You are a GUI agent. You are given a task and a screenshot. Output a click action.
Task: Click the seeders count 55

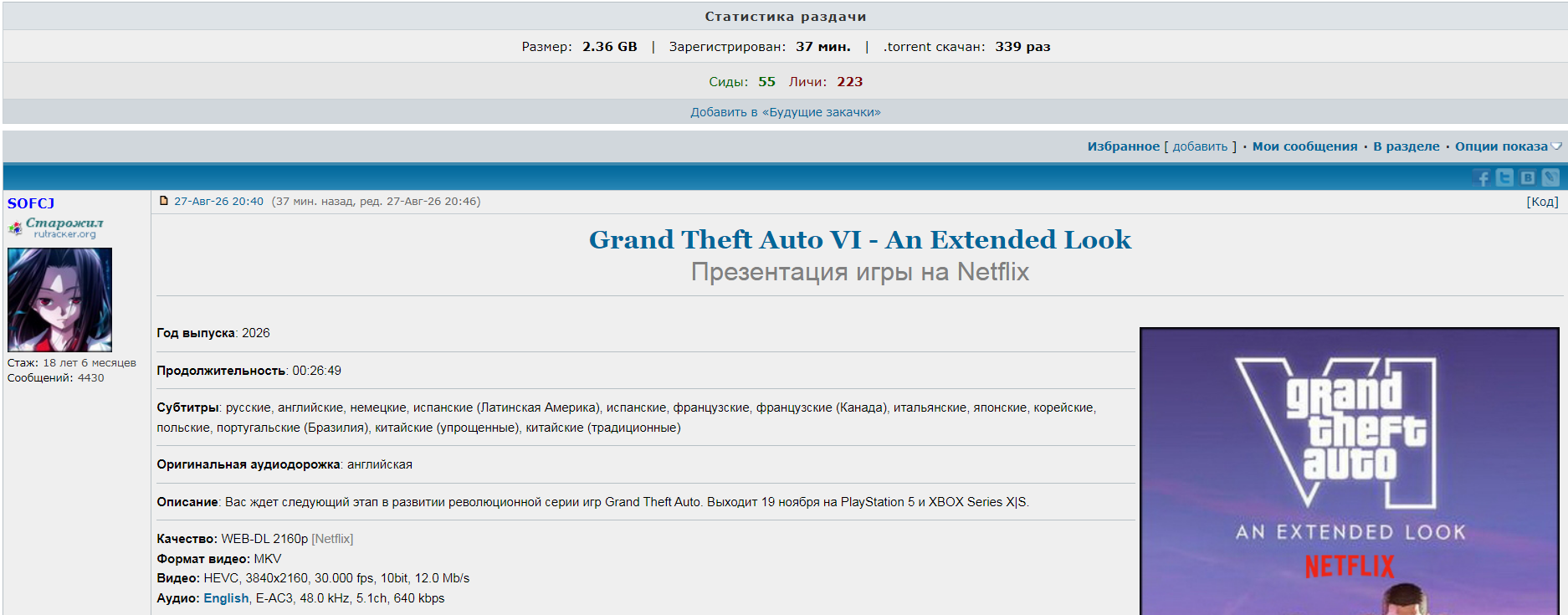tap(766, 82)
